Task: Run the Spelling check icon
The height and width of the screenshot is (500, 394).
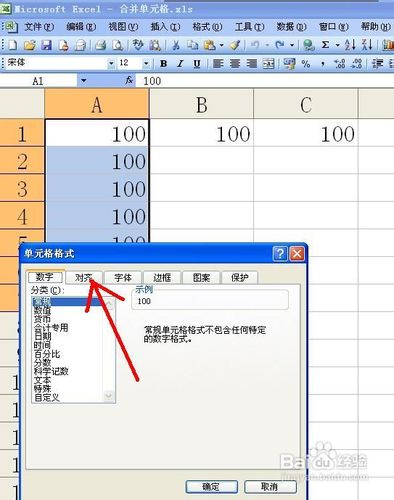Action: pos(138,45)
